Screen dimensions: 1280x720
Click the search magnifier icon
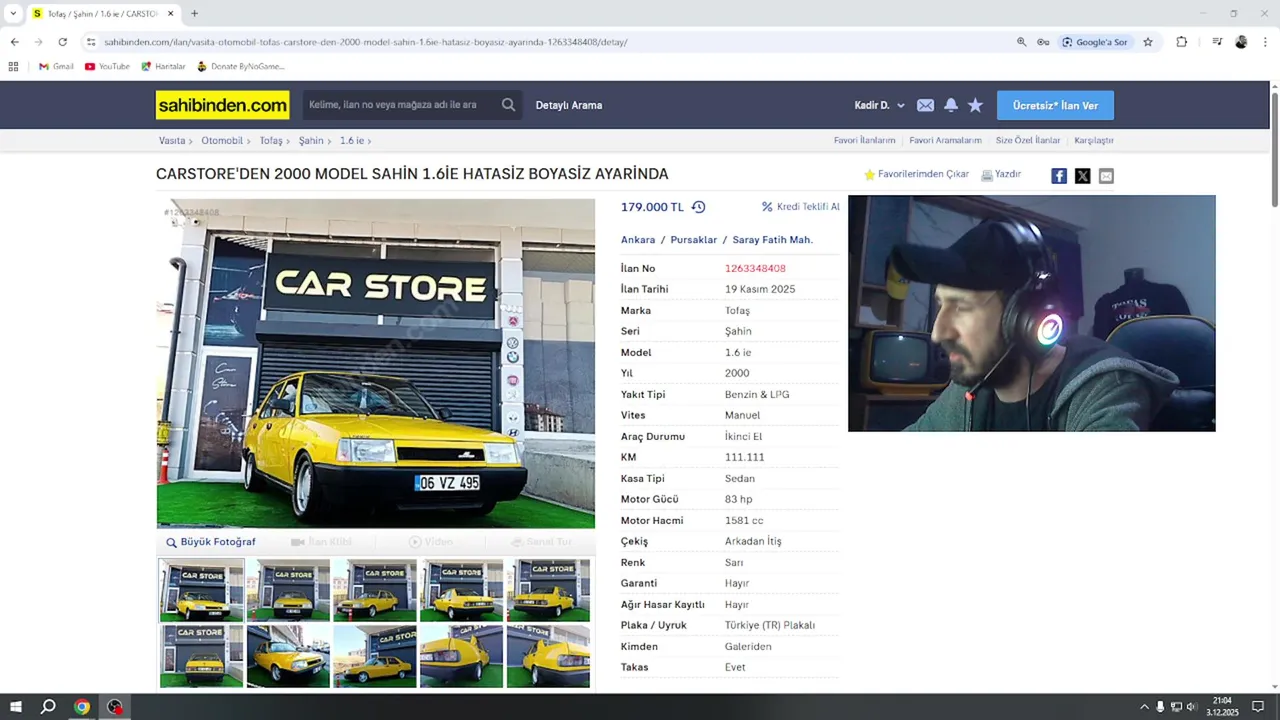pos(509,105)
